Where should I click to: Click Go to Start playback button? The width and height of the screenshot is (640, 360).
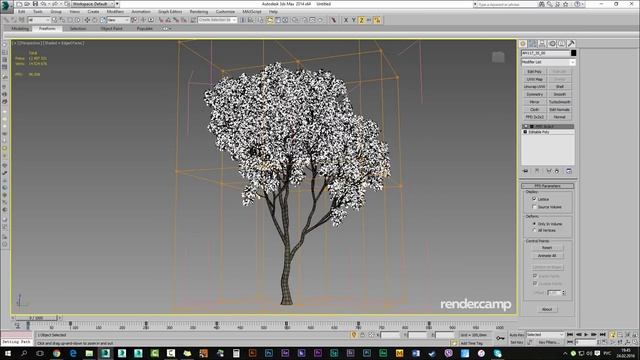[570, 335]
